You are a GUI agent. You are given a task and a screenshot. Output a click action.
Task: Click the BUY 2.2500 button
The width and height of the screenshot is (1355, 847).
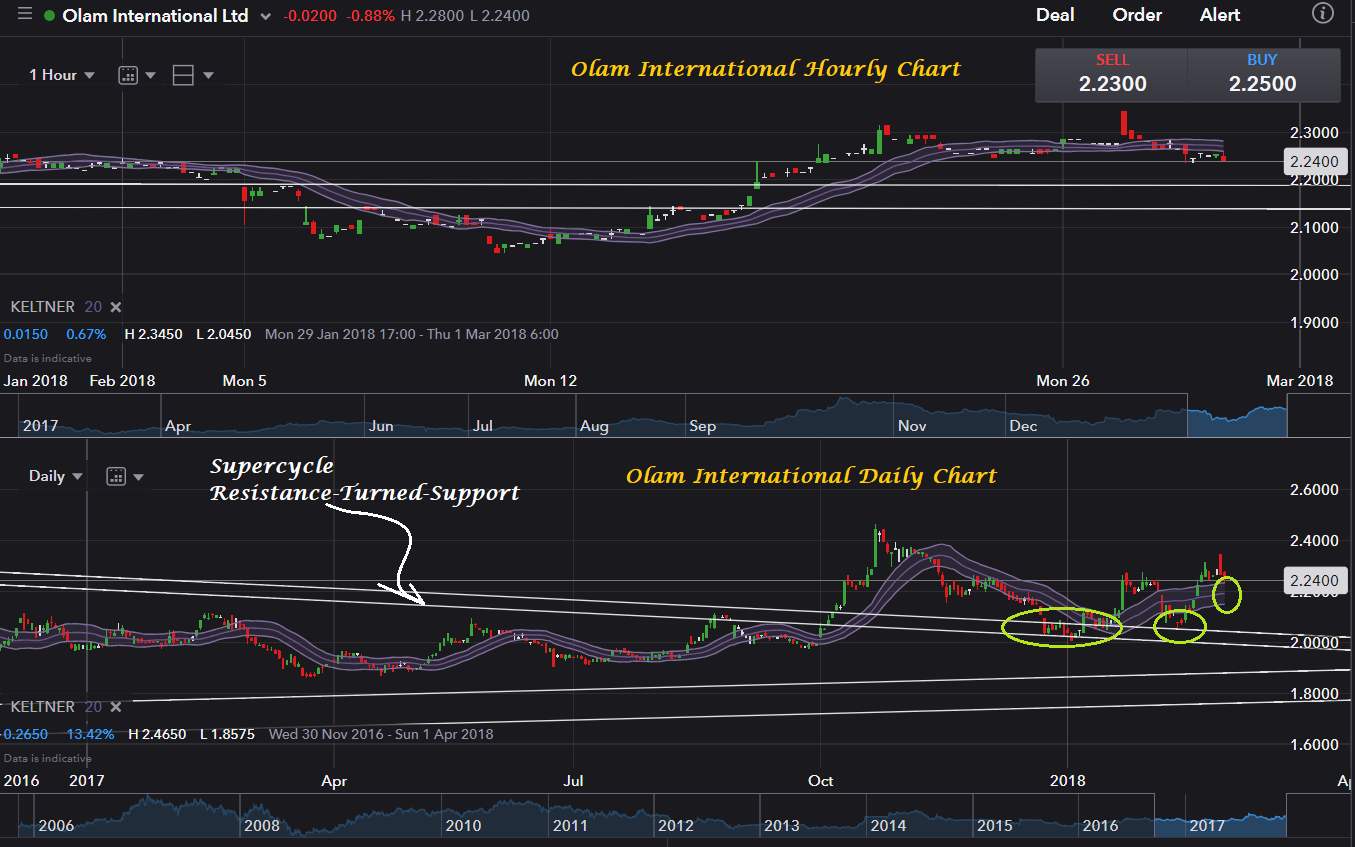[1263, 75]
